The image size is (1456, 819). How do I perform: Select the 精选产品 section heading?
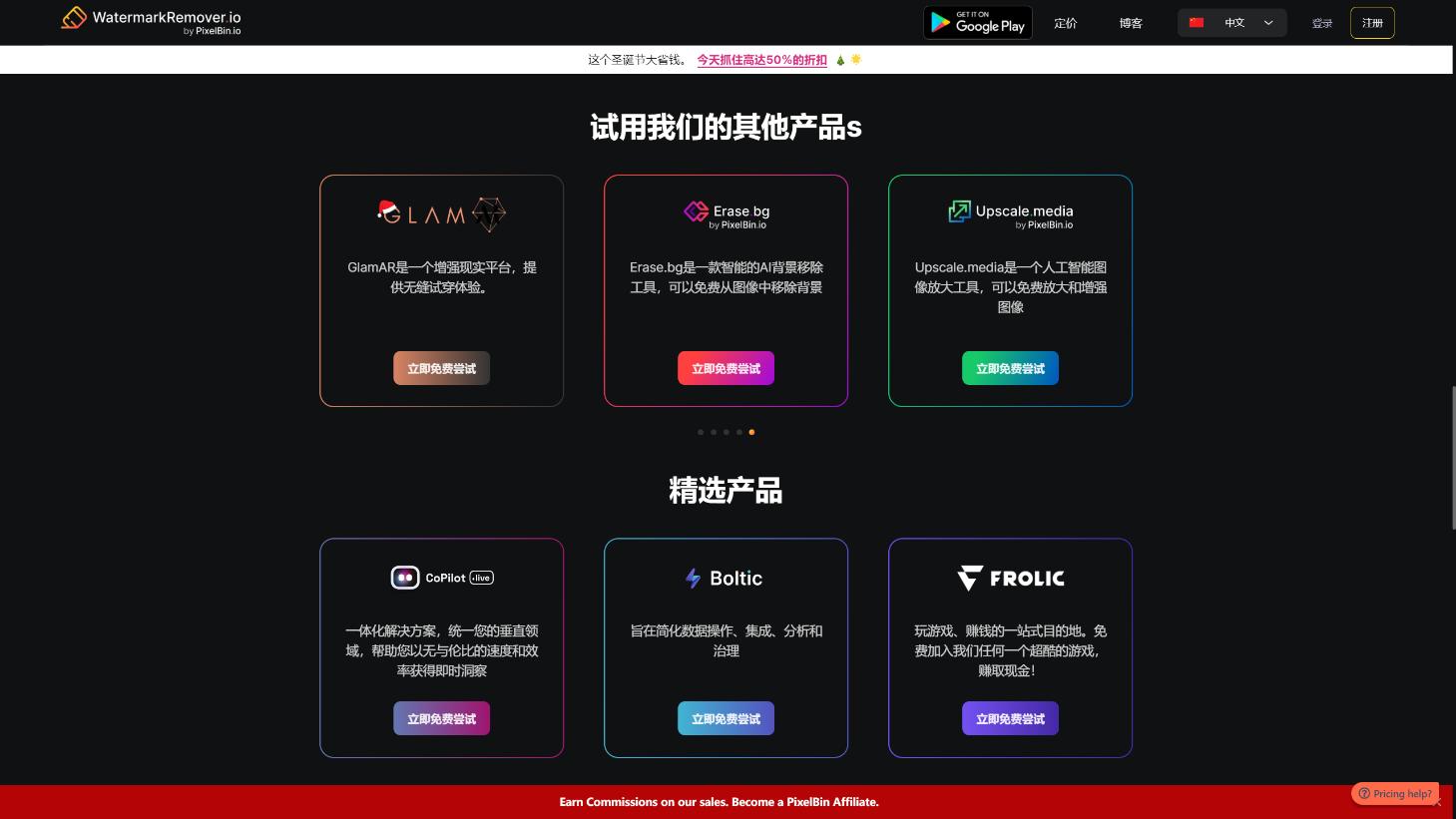click(x=726, y=491)
